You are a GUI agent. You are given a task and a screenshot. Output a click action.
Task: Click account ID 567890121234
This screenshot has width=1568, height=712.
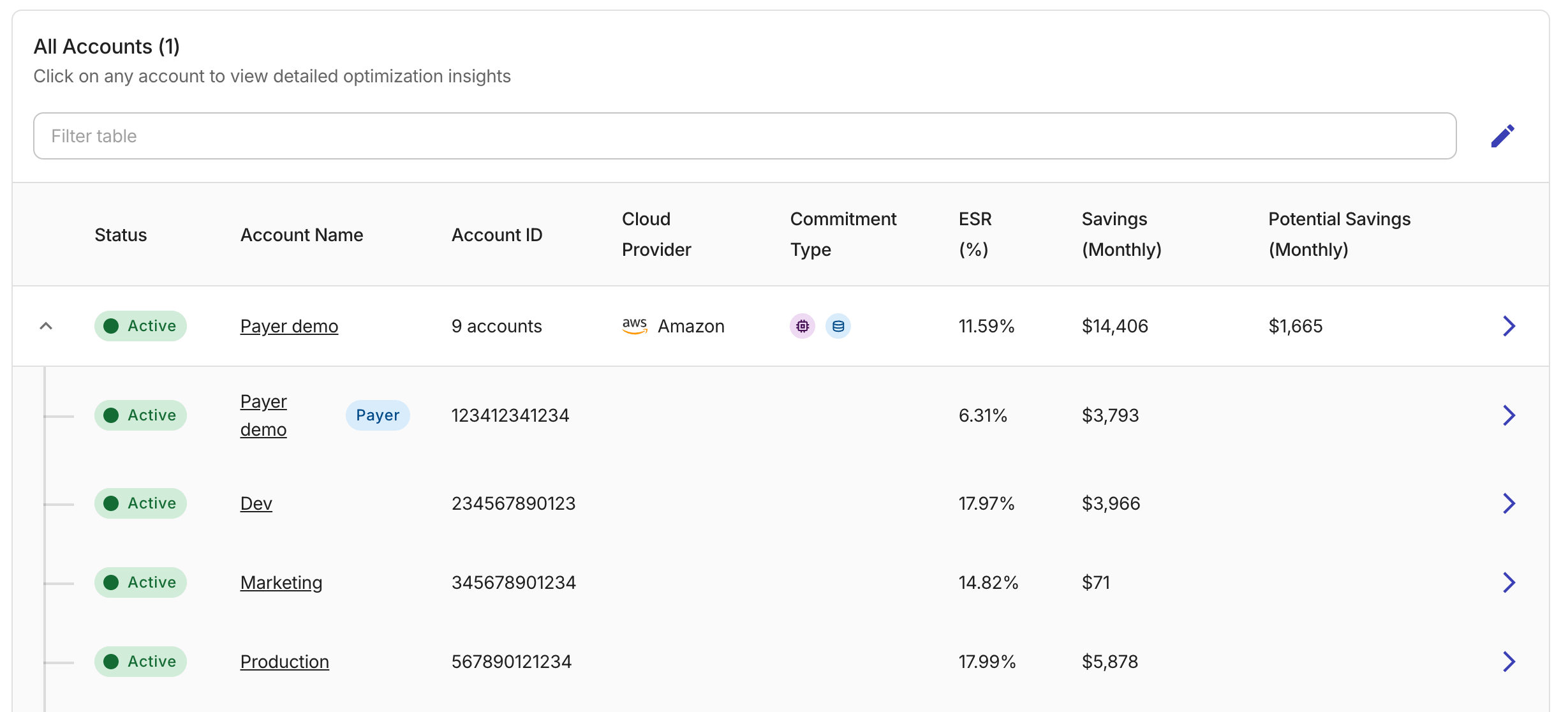[511, 662]
